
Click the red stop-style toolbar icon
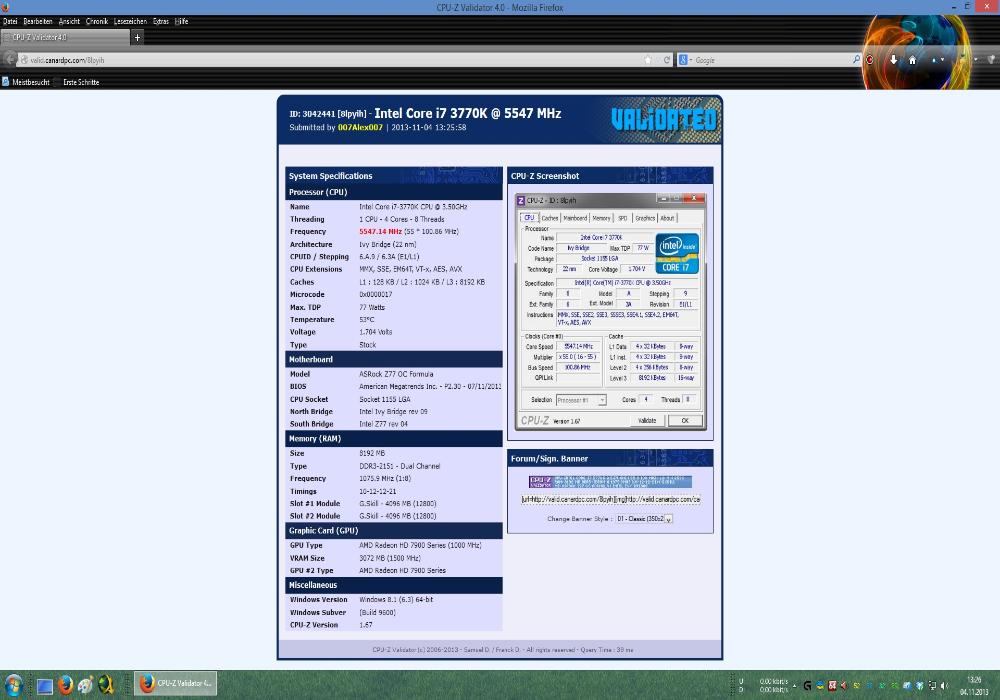coord(870,60)
